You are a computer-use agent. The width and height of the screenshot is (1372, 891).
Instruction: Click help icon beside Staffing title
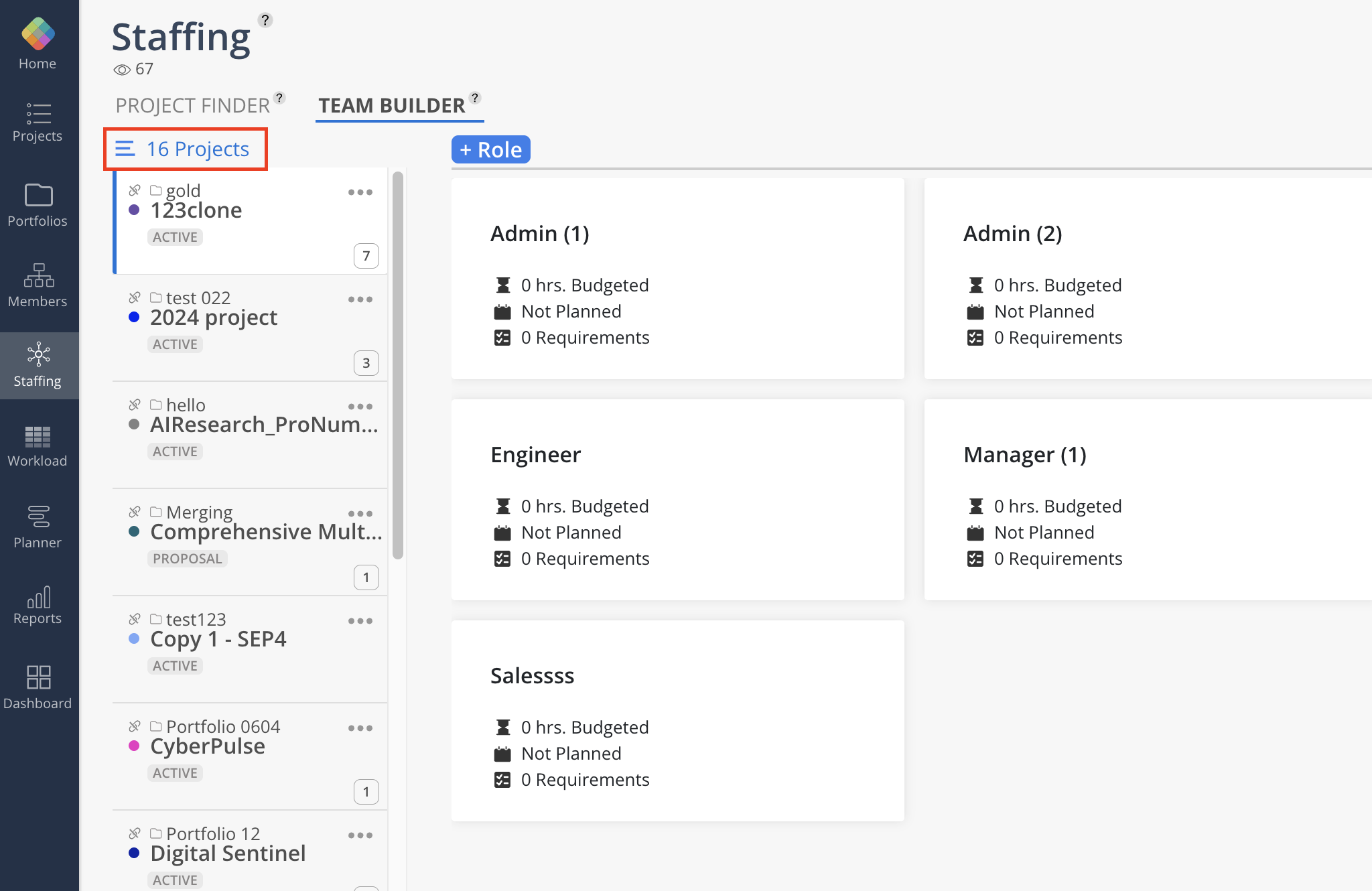coord(265,20)
